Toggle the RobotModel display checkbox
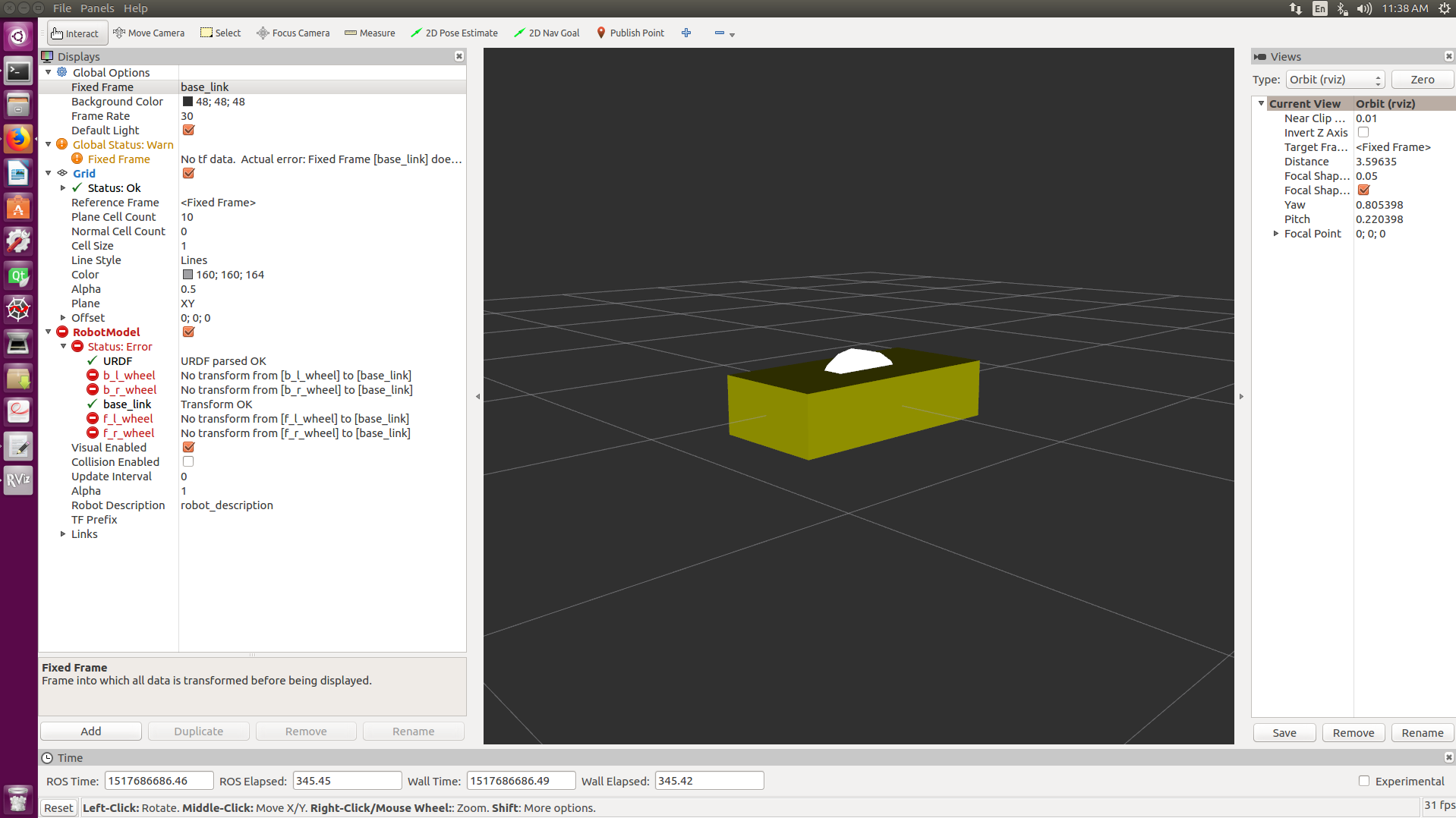 (188, 332)
